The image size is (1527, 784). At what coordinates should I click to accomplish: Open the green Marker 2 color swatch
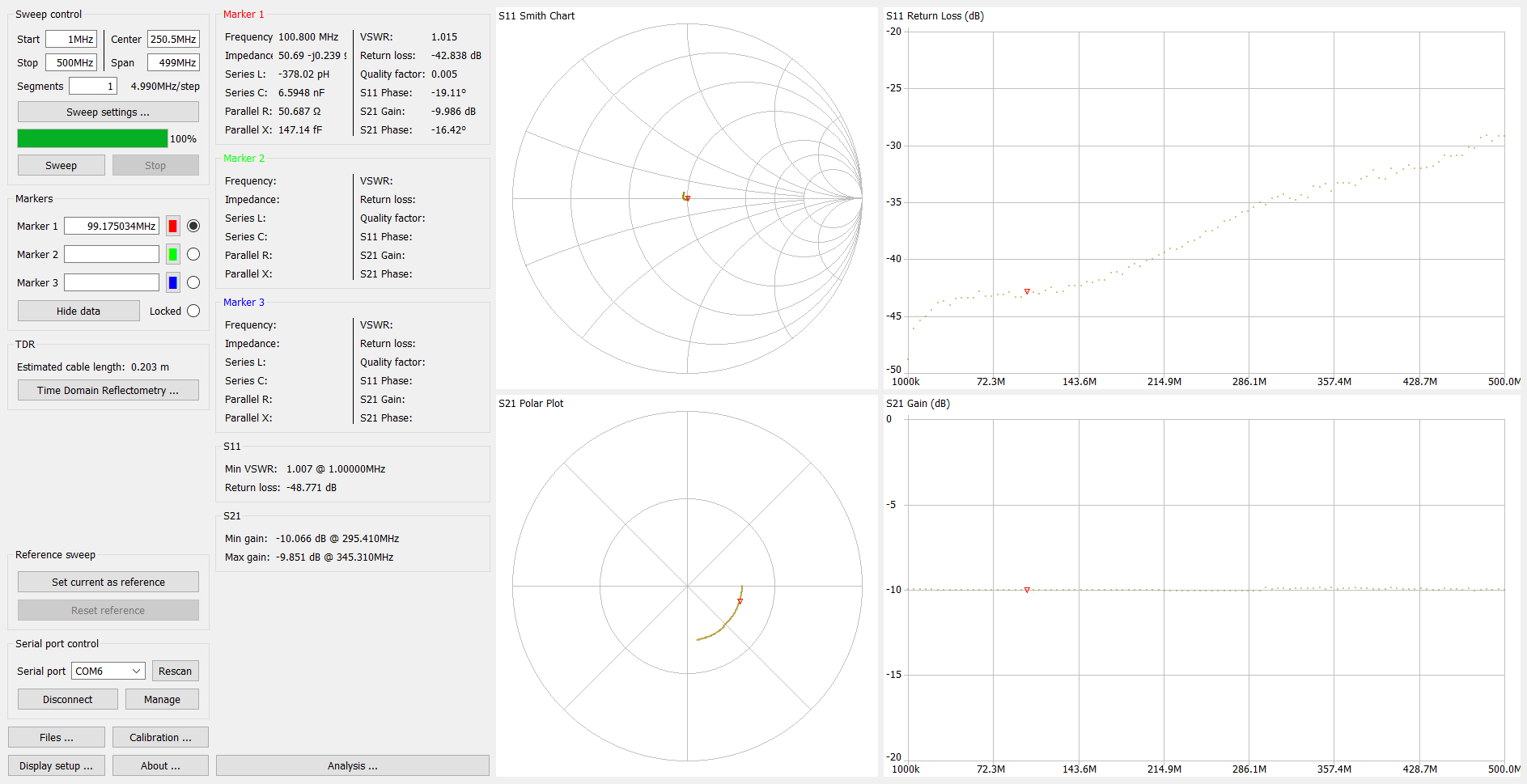[173, 254]
